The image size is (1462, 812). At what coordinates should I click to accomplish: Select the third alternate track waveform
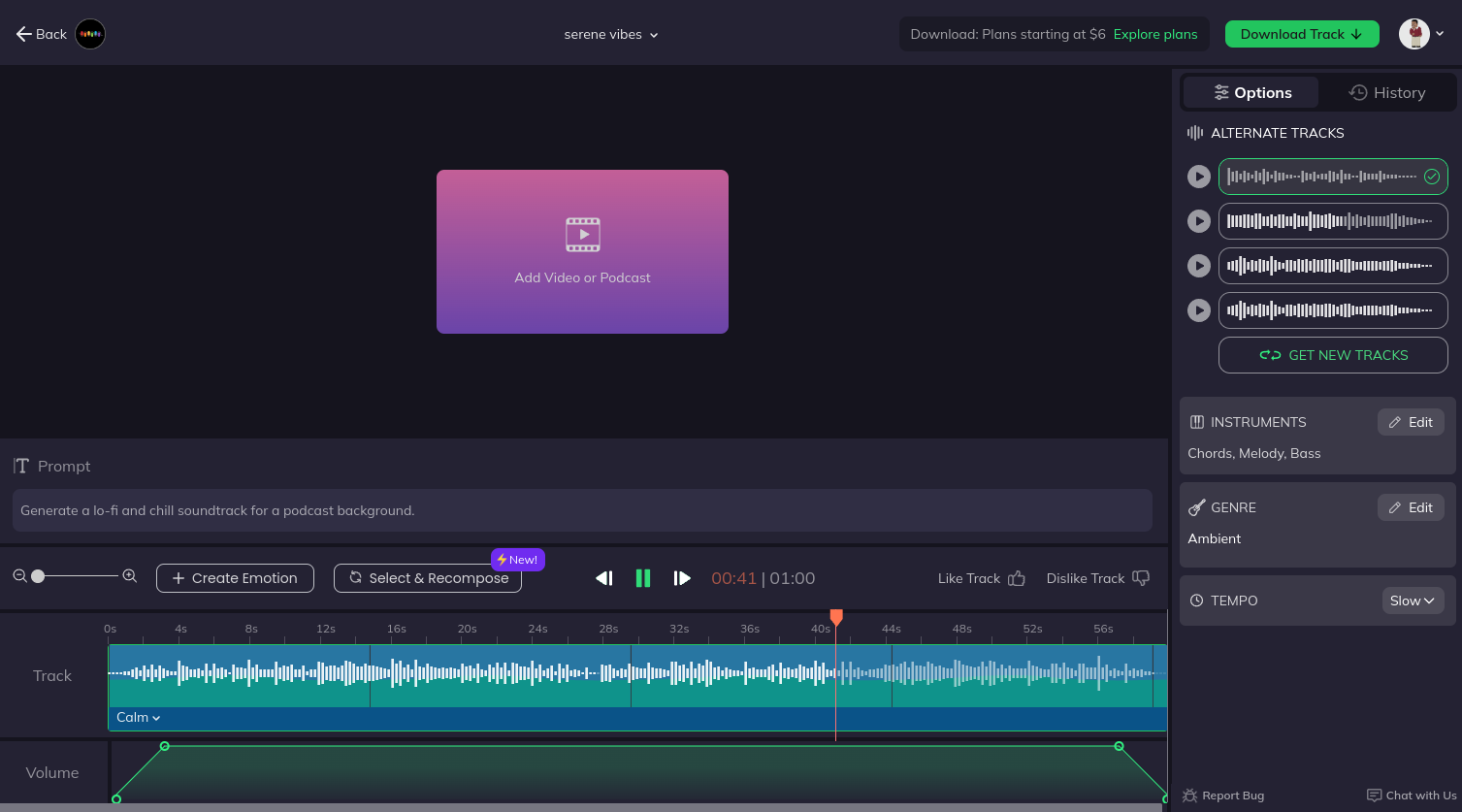(x=1332, y=266)
